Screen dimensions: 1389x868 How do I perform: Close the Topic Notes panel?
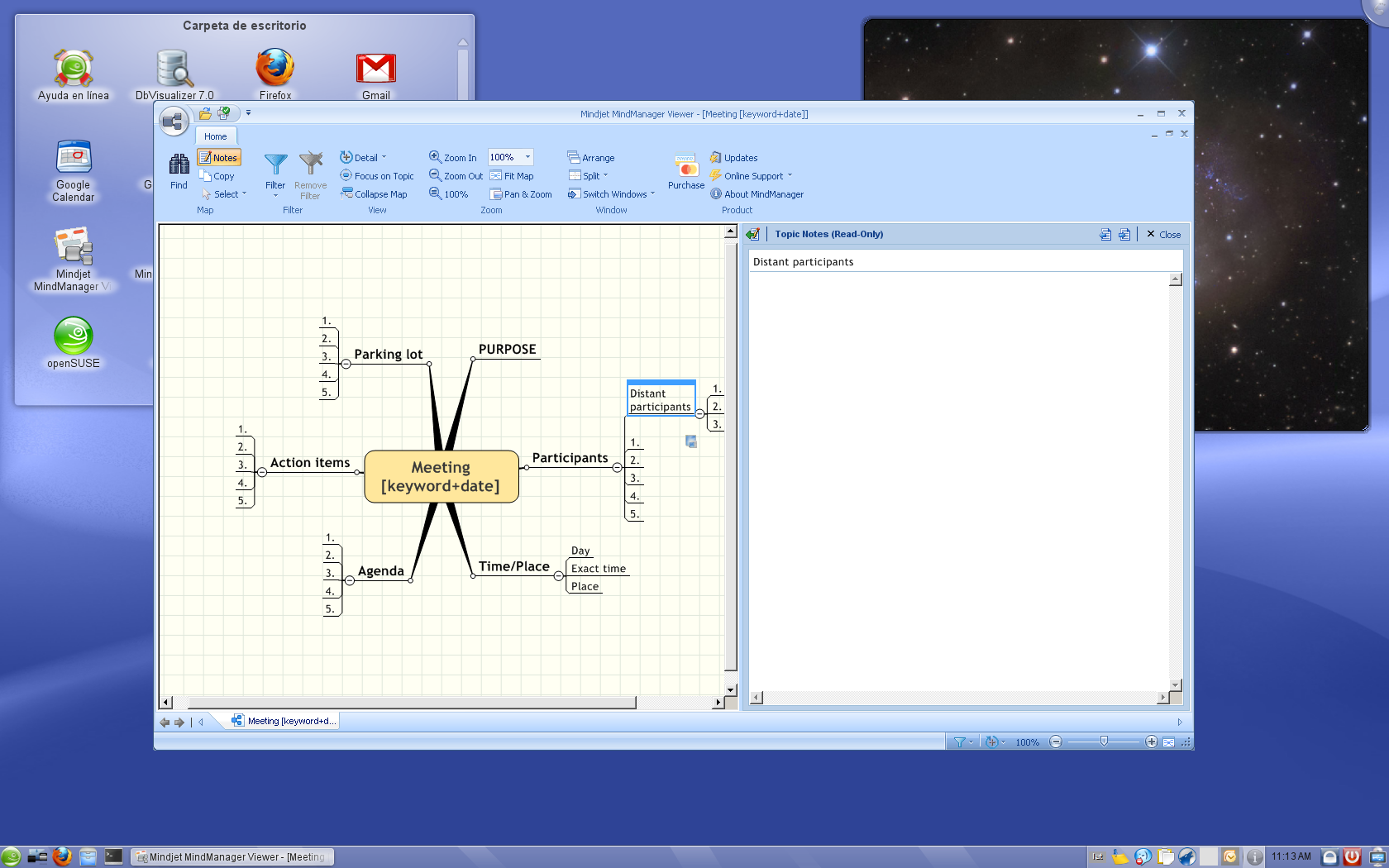tap(1163, 234)
